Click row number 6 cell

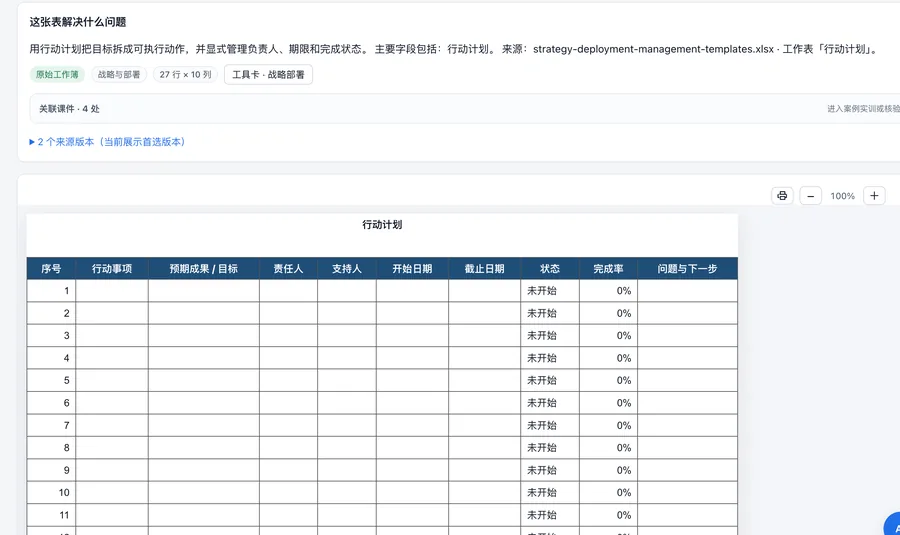pyautogui.click(x=51, y=403)
